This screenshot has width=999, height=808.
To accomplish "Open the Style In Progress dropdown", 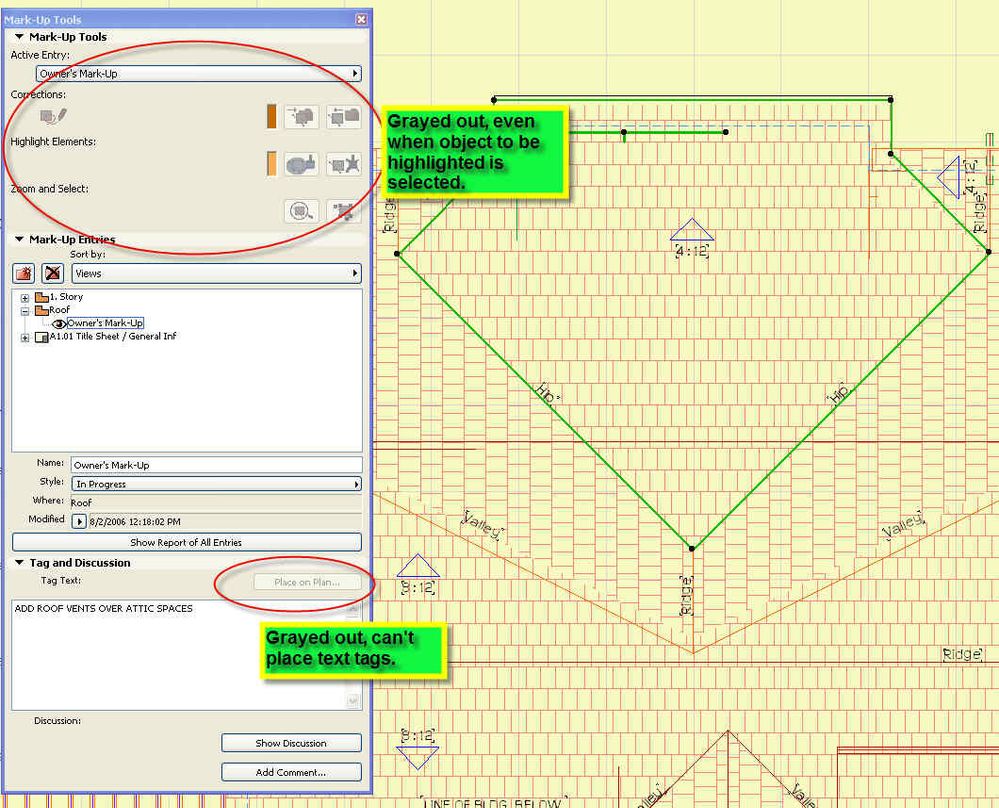I will (217, 484).
